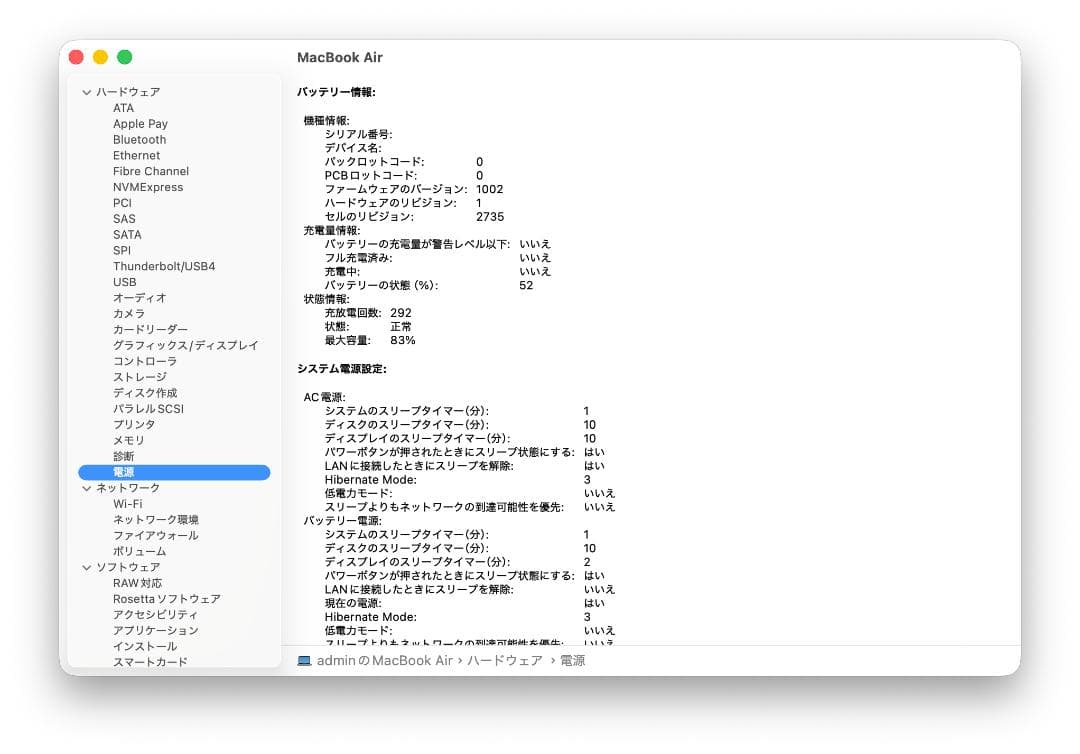Click the バッテリー情報 heading

336,92
